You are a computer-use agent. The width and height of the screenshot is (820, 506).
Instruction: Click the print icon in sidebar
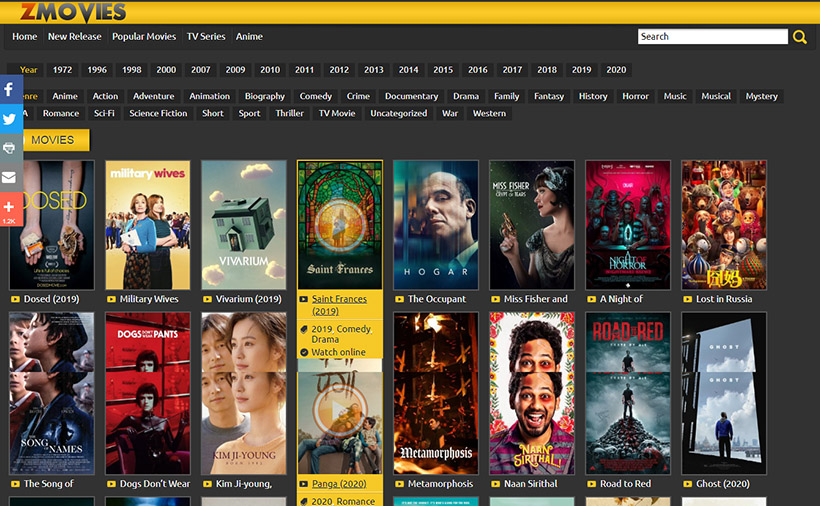9,148
